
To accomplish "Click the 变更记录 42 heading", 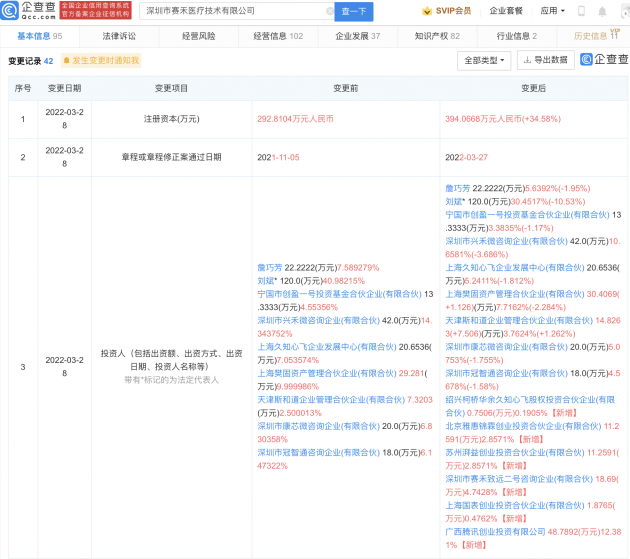I will (x=31, y=61).
